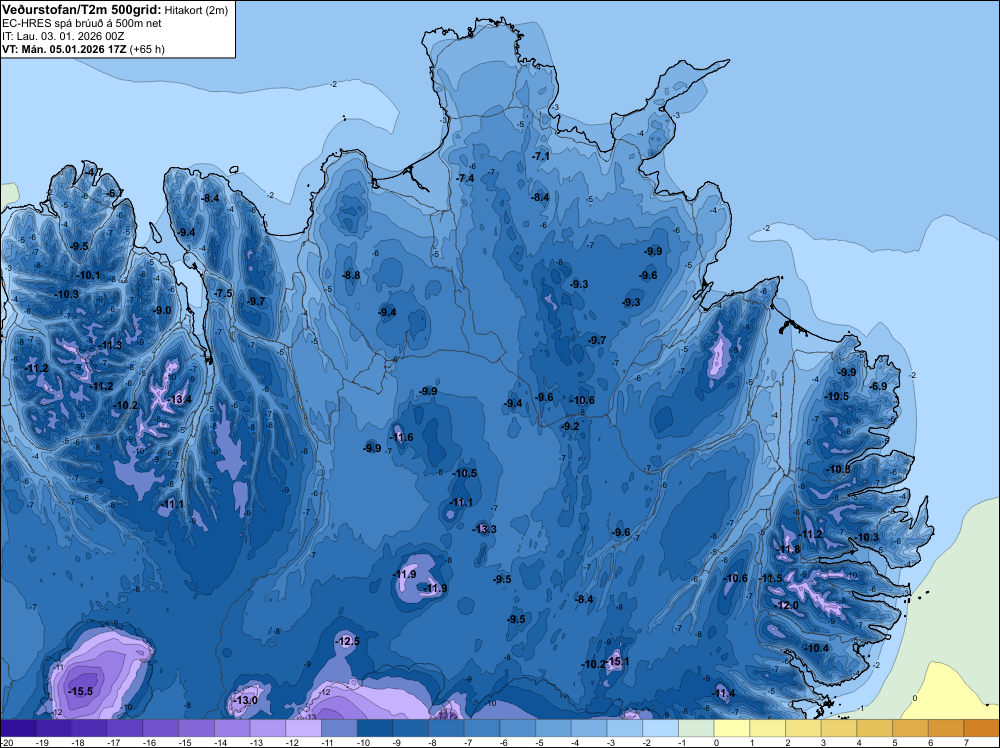The width and height of the screenshot is (1000, 748).
Task: Click the -10.4 temperature label
Action: pyautogui.click(x=817, y=649)
